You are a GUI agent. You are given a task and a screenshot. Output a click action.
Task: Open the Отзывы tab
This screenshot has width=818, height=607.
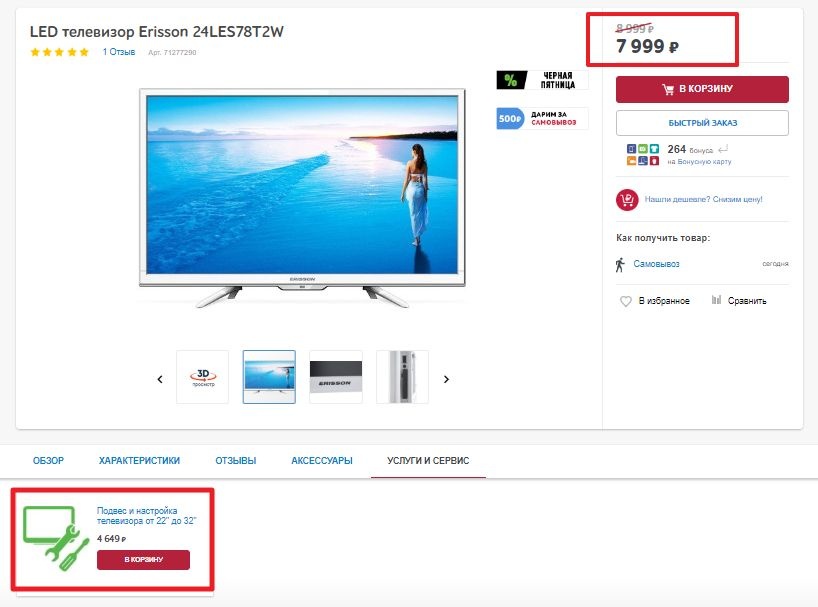click(236, 460)
